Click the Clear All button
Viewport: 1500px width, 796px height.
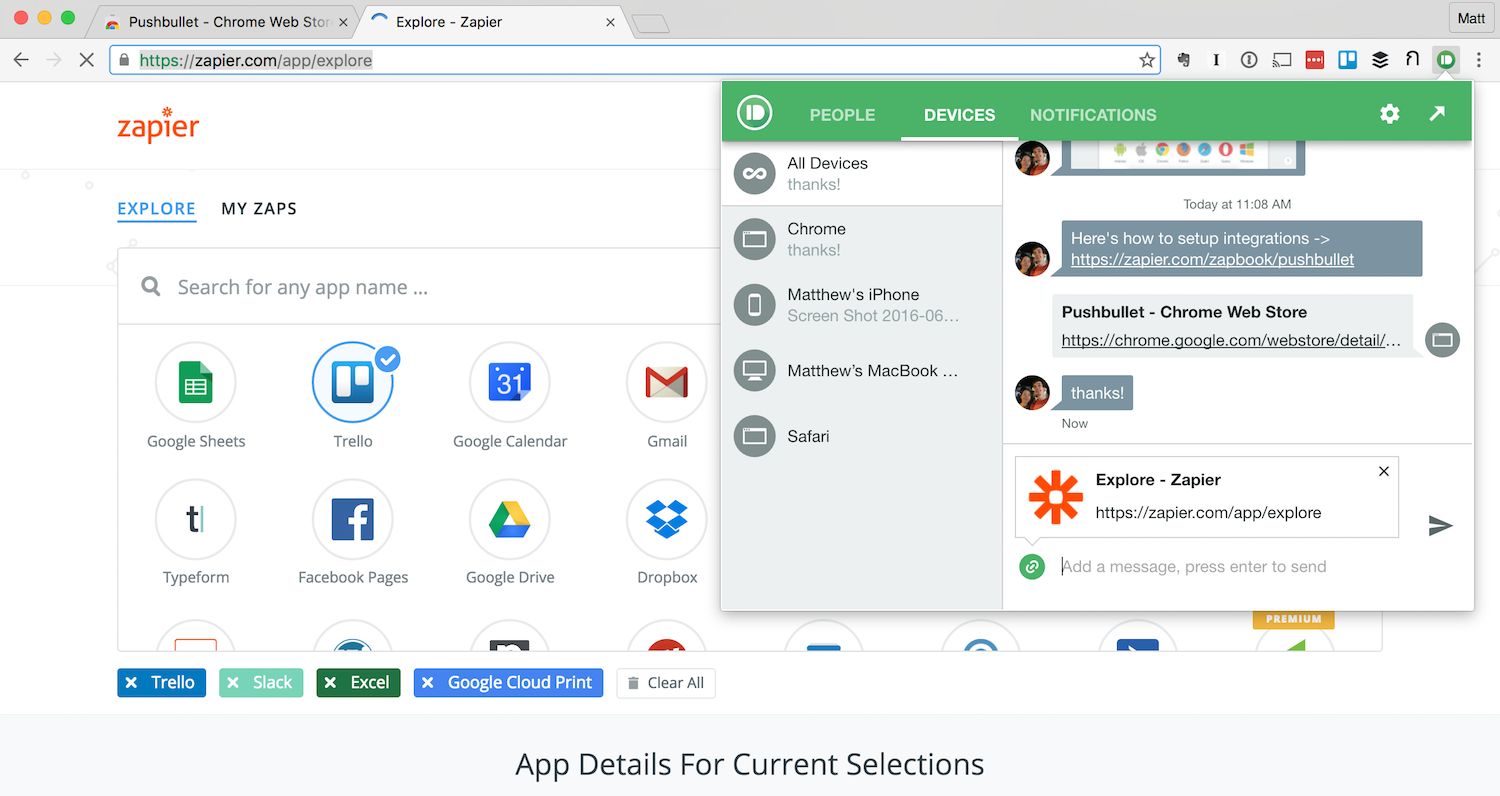click(x=666, y=683)
